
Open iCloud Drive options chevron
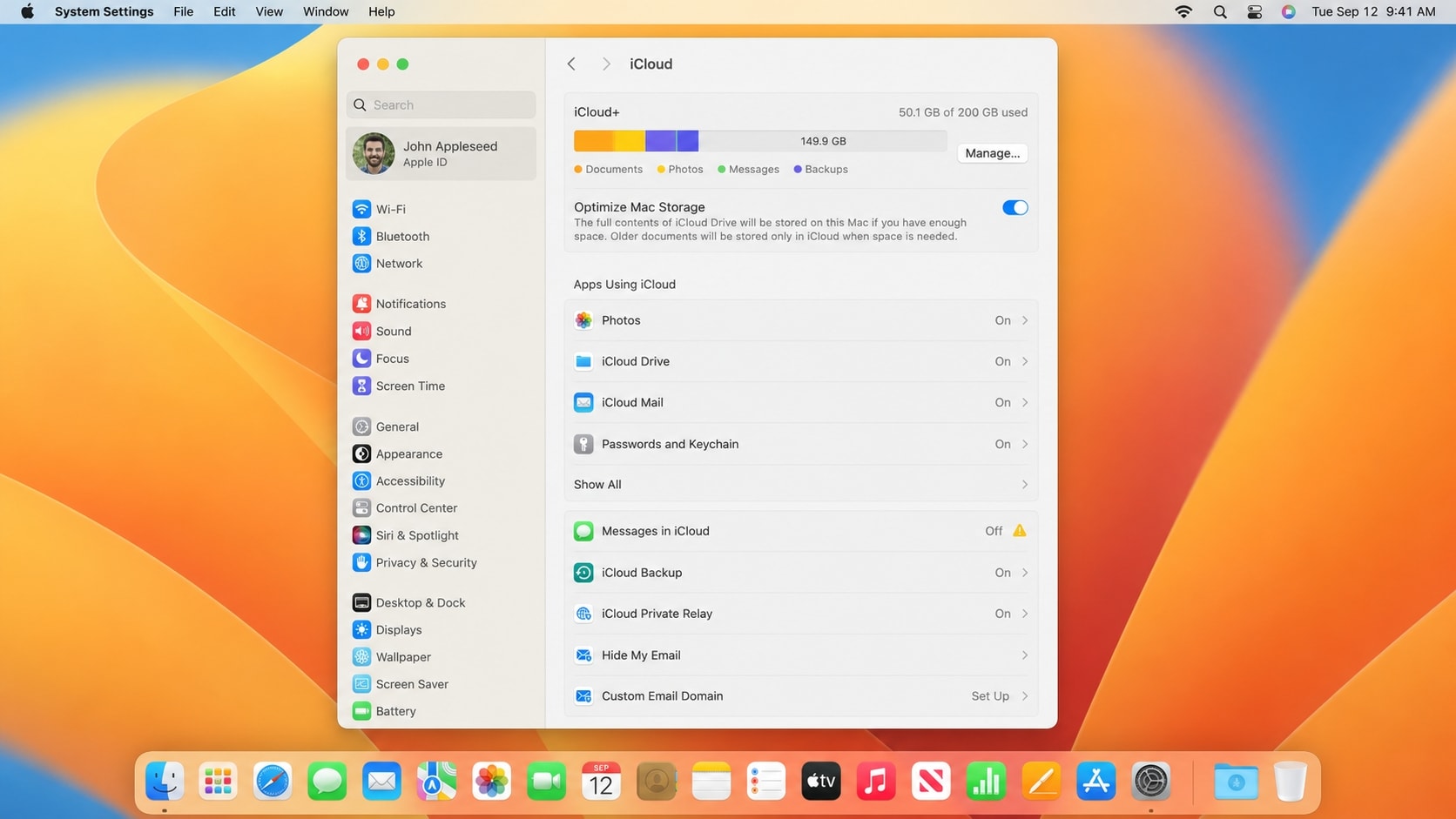(x=1025, y=361)
